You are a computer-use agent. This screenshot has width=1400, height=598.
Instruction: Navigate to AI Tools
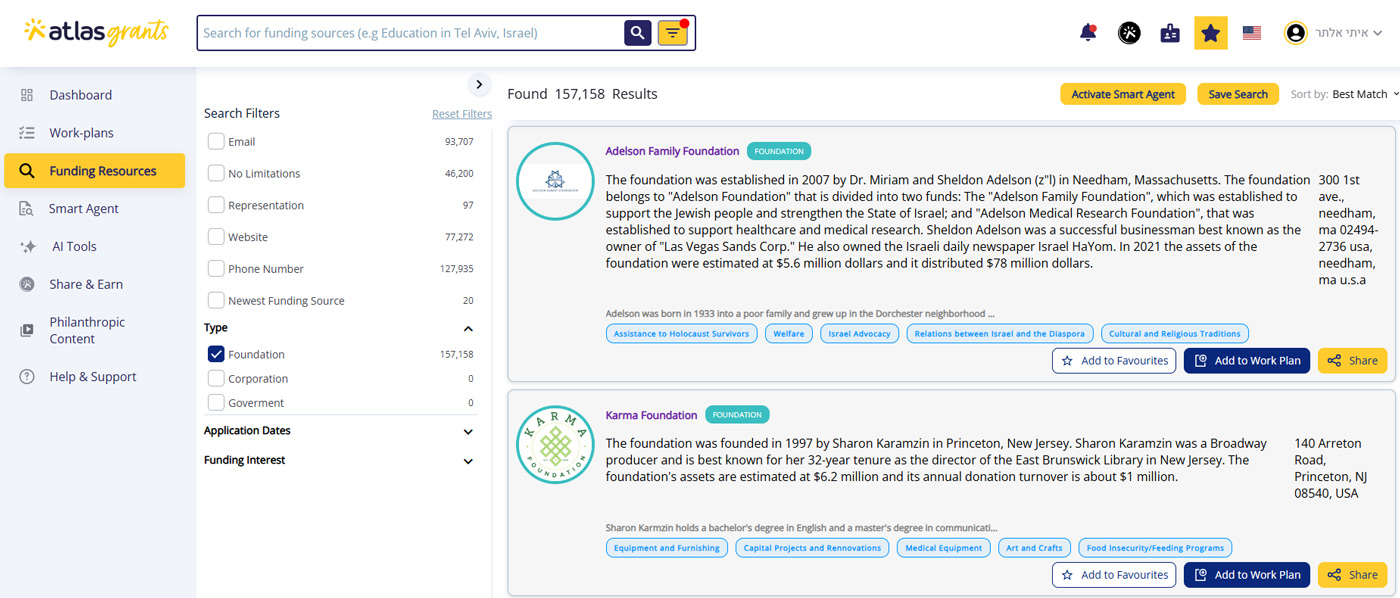(75, 247)
